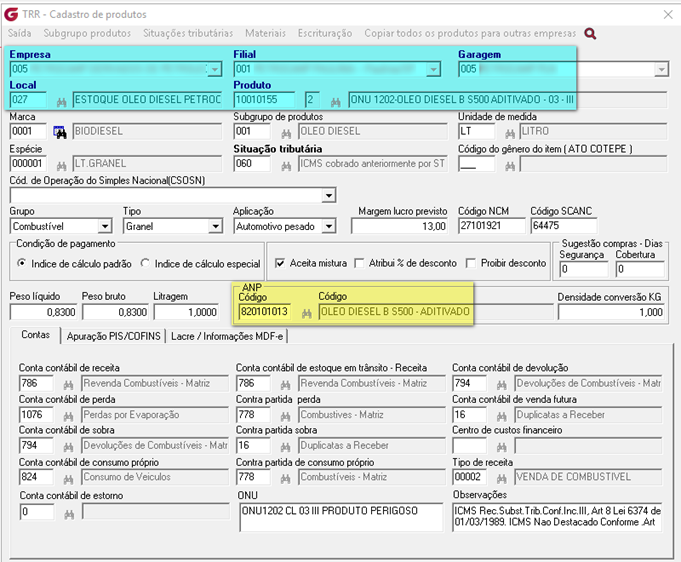This screenshot has width=681, height=562.
Task: Click the Observações text box
Action: (x=557, y=517)
